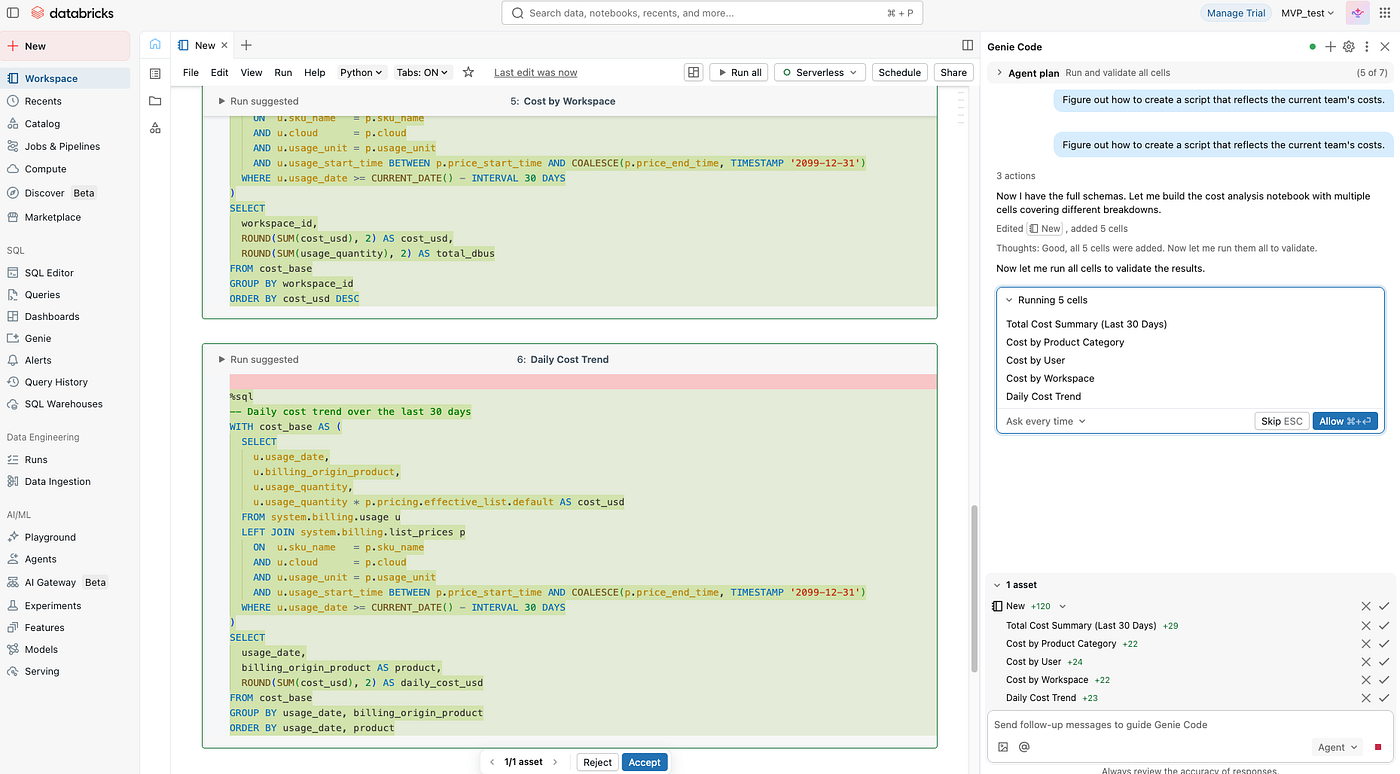
Task: Collapse the New asset change list
Action: [1063, 606]
